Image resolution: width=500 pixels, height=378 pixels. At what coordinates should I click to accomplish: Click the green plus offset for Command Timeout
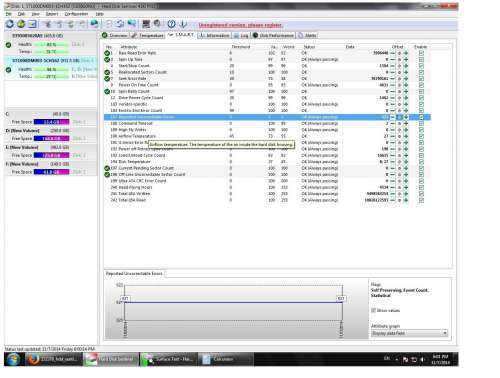click(x=406, y=123)
